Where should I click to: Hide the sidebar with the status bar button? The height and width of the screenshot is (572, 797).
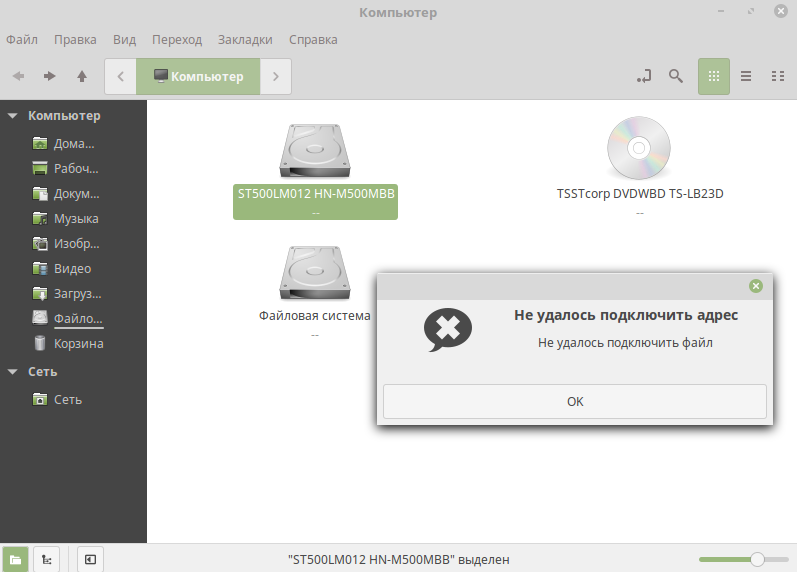pyautogui.click(x=90, y=560)
